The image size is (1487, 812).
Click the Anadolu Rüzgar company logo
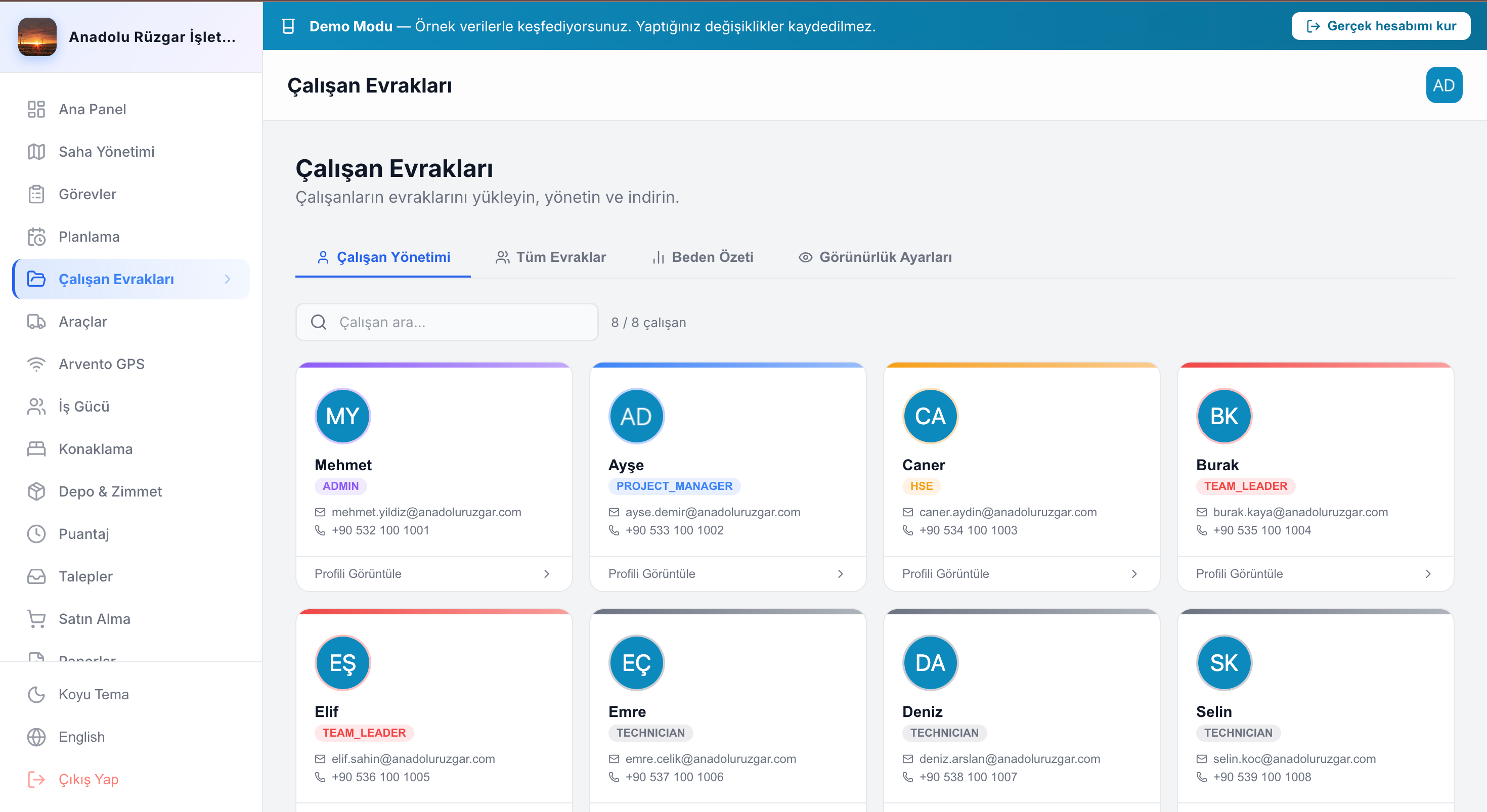(x=37, y=37)
